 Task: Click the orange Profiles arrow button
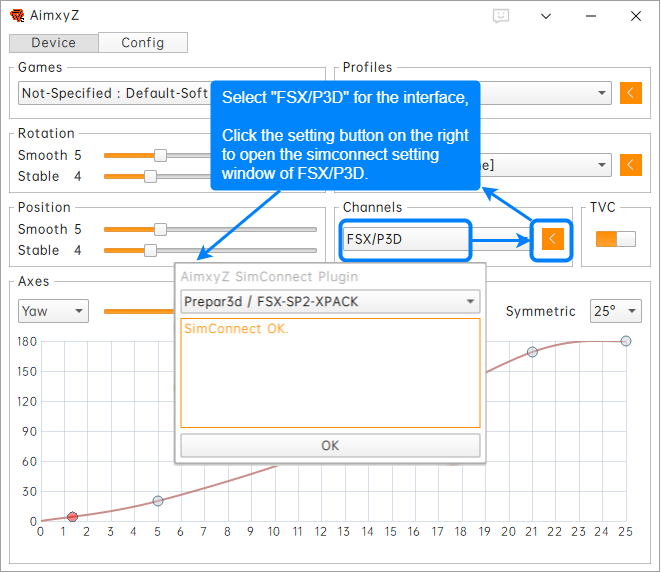point(630,93)
